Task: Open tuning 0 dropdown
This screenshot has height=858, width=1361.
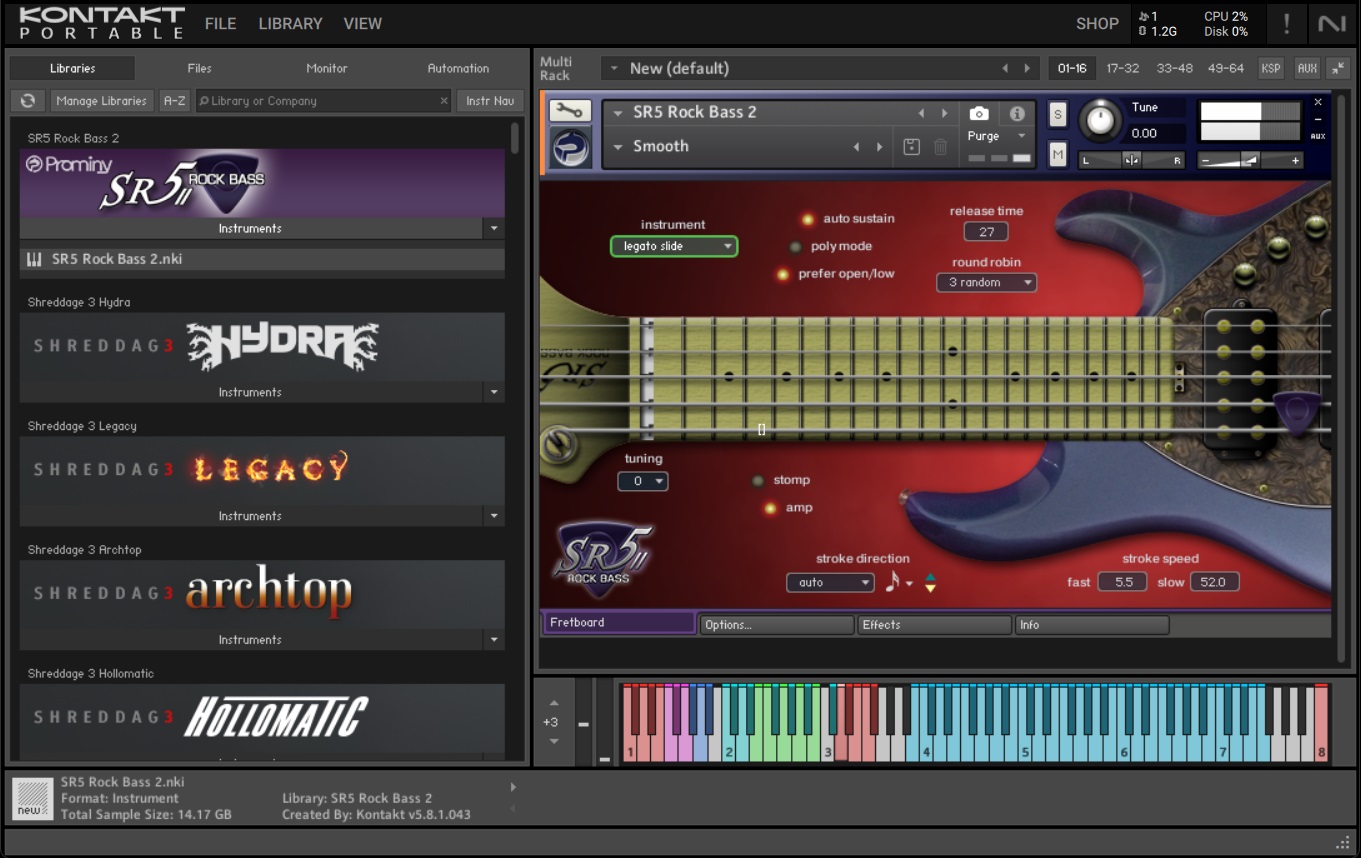Action: click(x=643, y=481)
